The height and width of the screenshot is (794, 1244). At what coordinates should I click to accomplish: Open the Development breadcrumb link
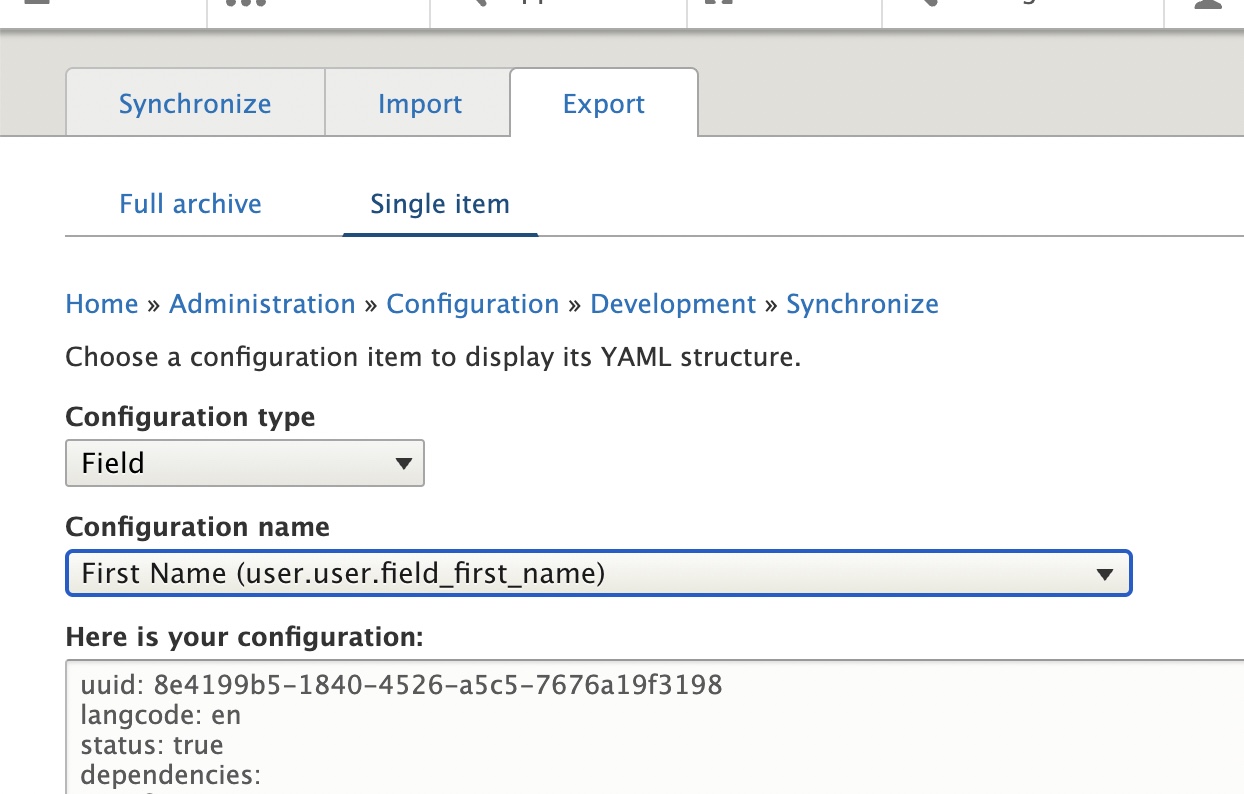(673, 304)
